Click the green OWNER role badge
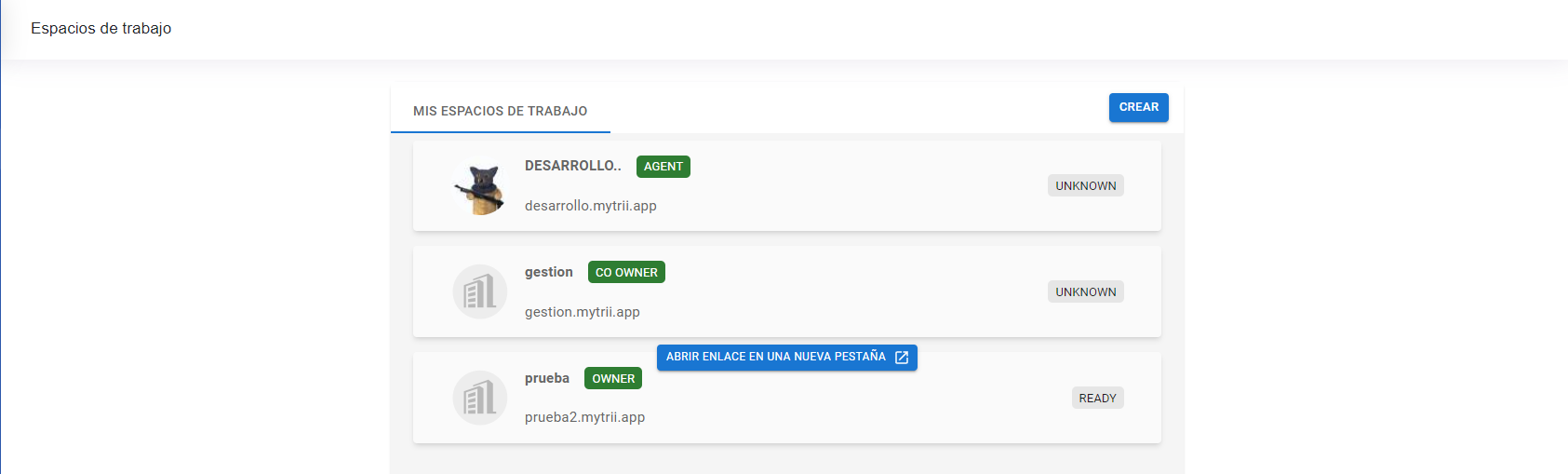The width and height of the screenshot is (1568, 474). pyautogui.click(x=613, y=379)
